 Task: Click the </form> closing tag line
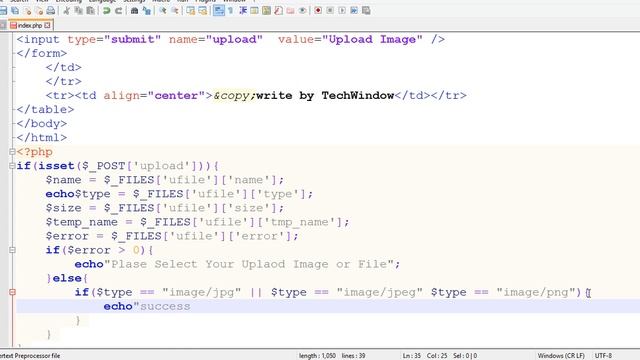42,53
